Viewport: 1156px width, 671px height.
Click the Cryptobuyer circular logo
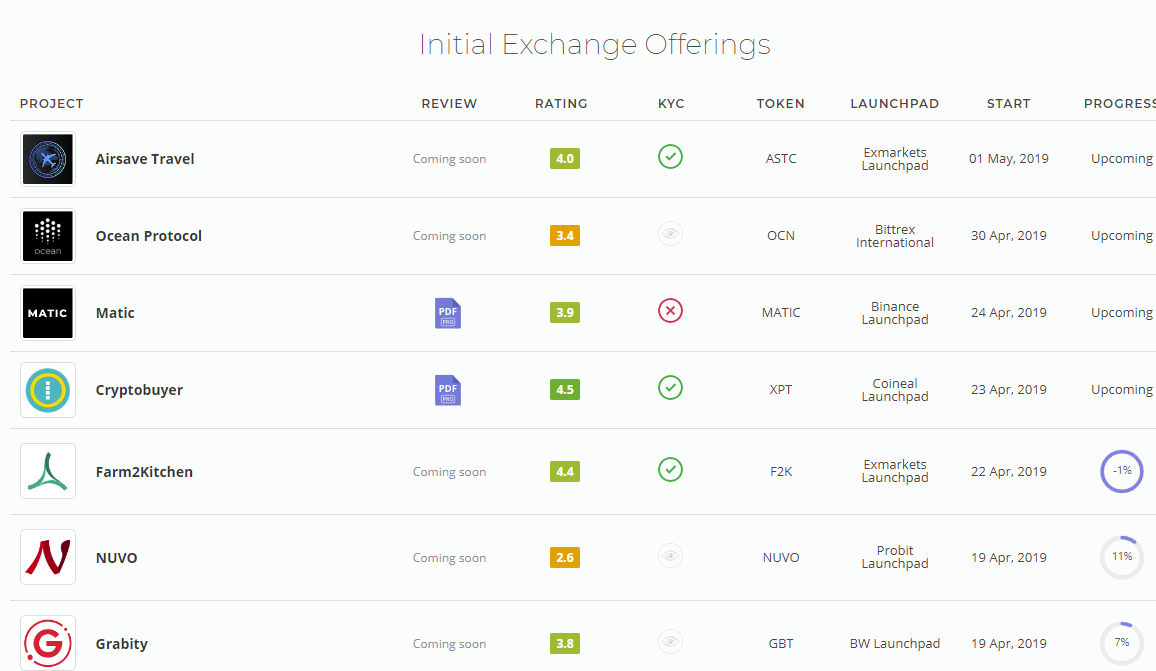click(48, 390)
